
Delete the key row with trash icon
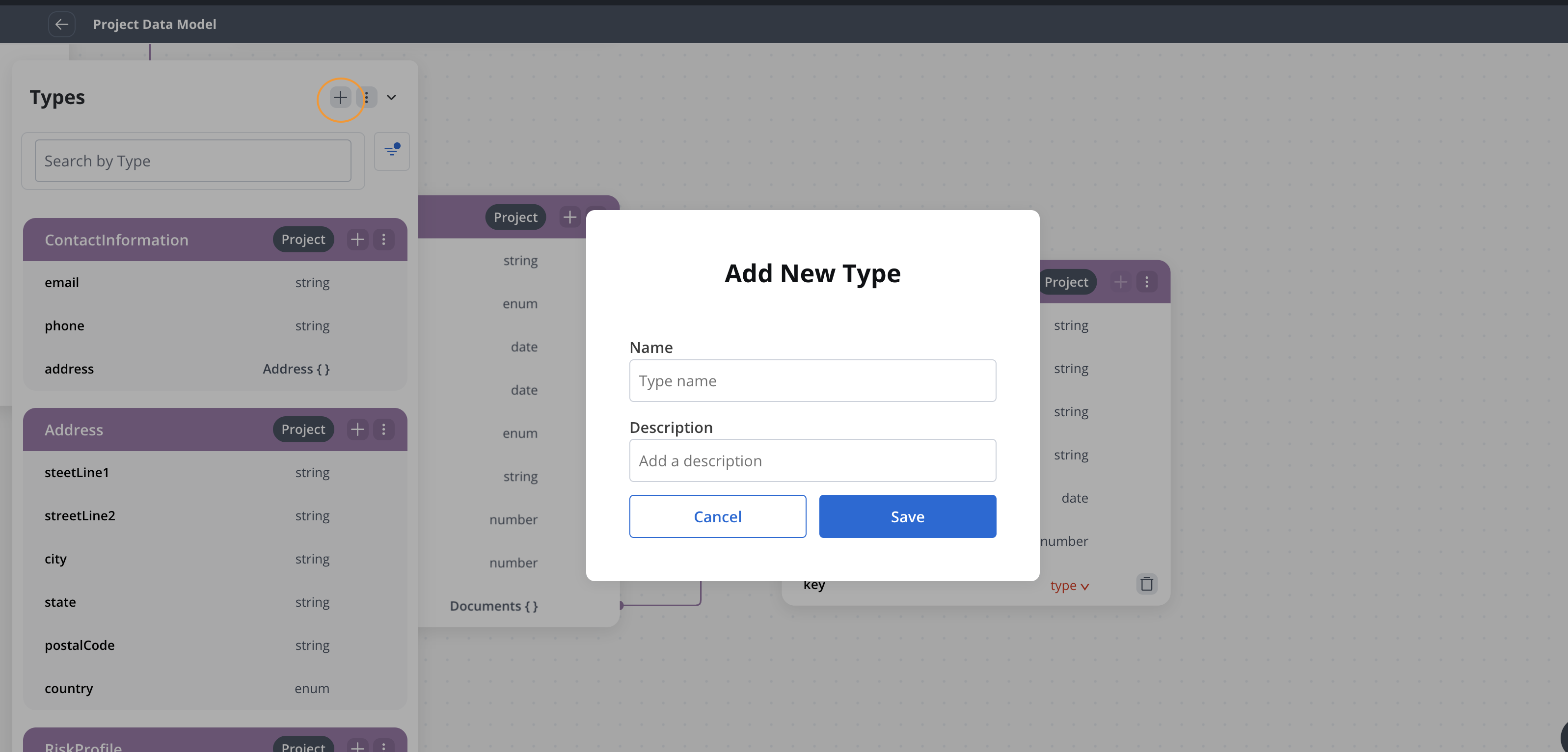tap(1147, 584)
